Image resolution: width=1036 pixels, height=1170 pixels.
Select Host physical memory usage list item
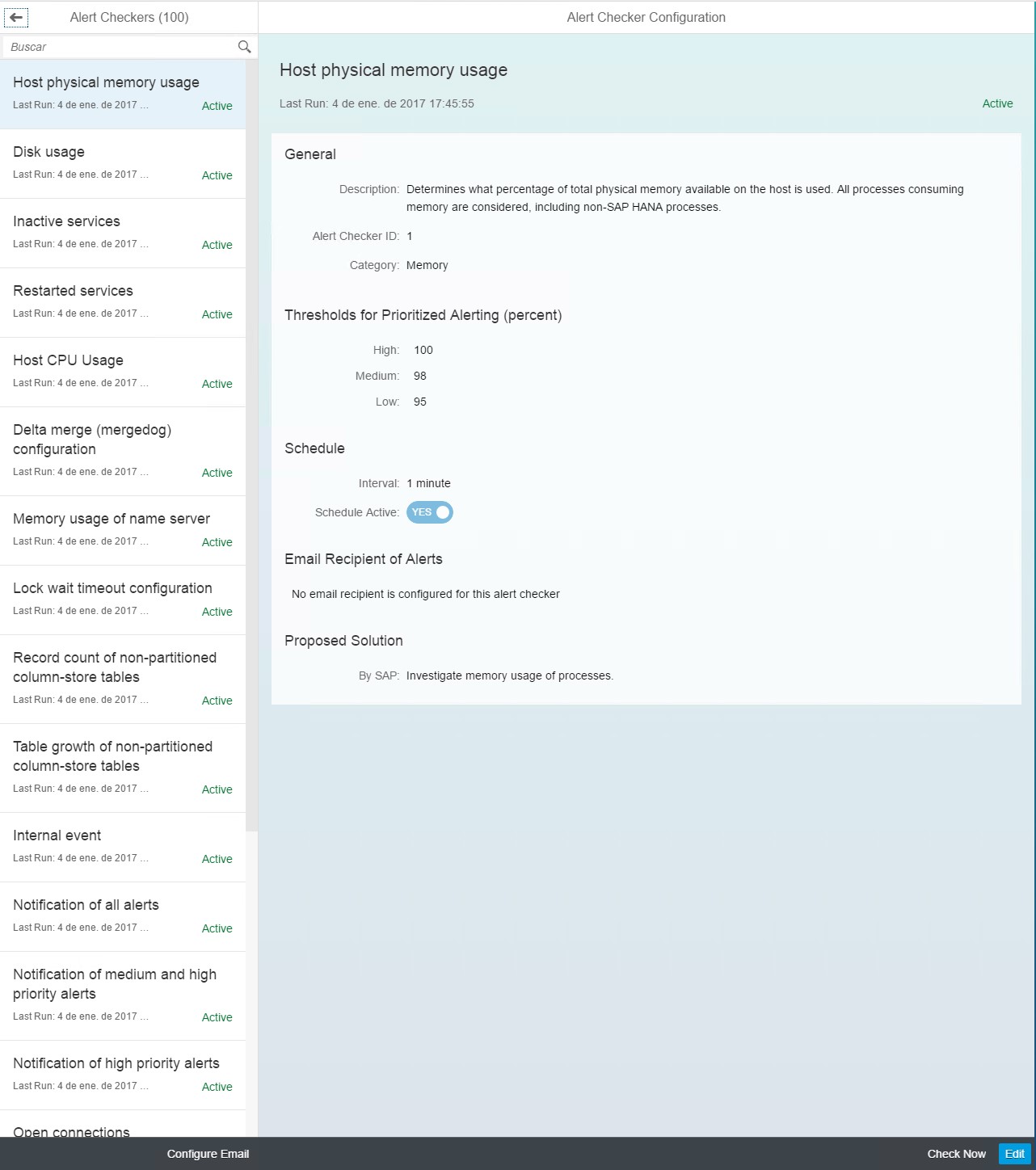123,94
